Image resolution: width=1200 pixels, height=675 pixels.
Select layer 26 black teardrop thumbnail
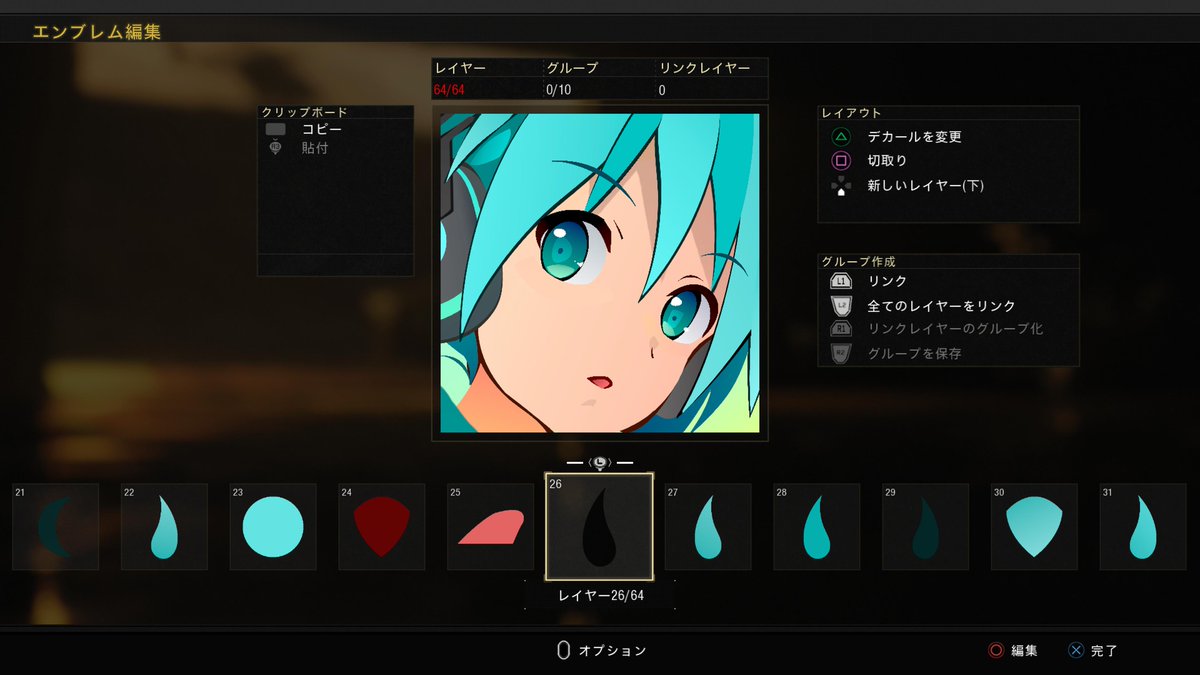click(x=599, y=527)
